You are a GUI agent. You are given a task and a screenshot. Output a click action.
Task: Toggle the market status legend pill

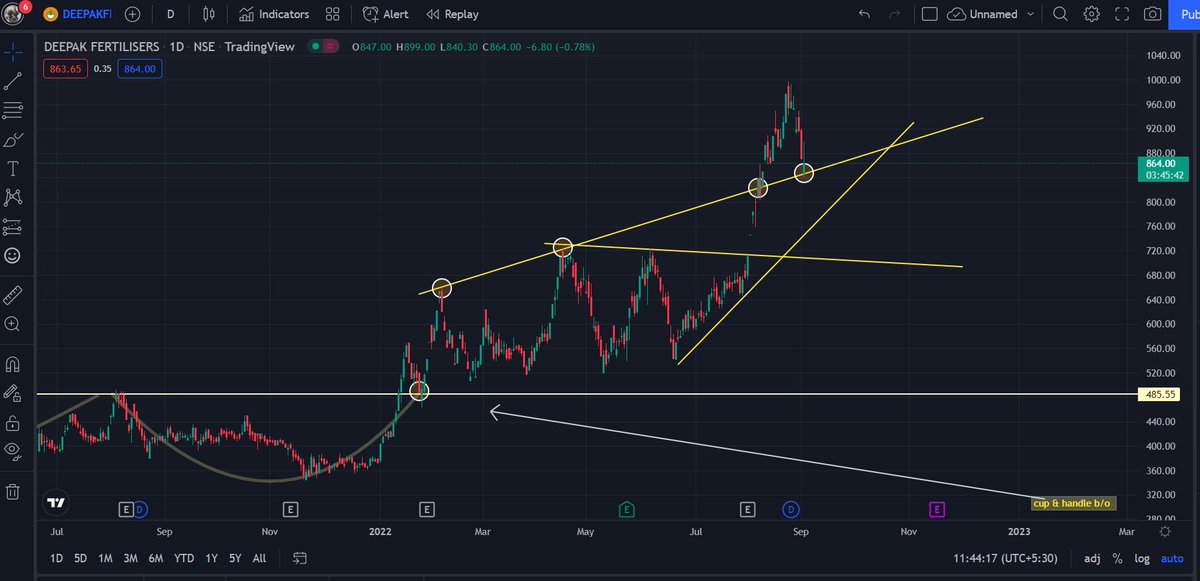tap(322, 47)
